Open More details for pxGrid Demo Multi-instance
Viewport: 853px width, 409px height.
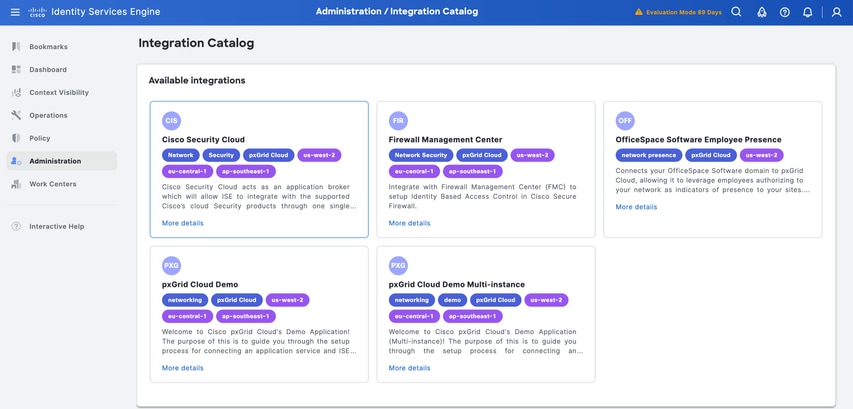[409, 368]
